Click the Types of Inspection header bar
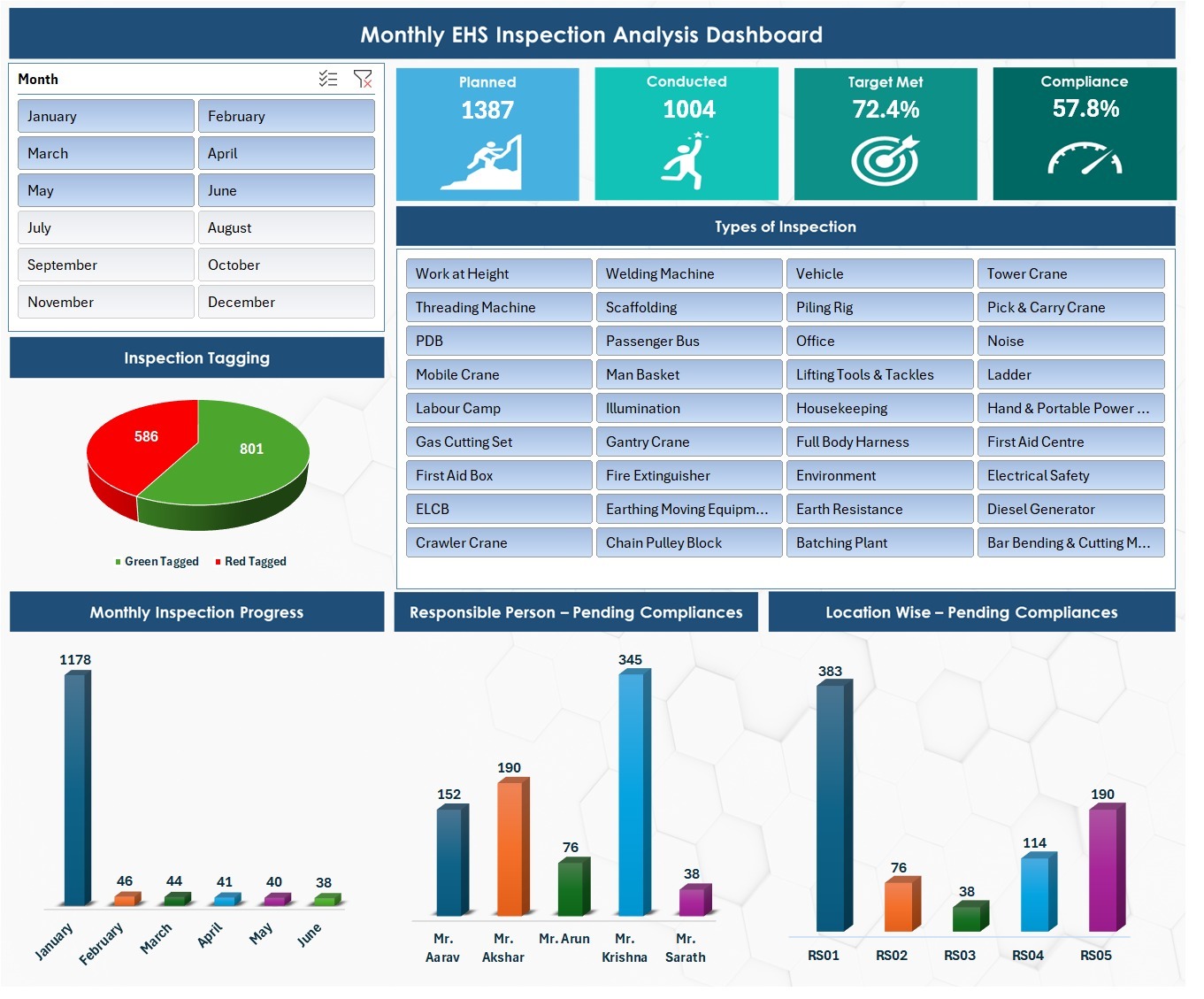The height and width of the screenshot is (999, 1204). 786,227
